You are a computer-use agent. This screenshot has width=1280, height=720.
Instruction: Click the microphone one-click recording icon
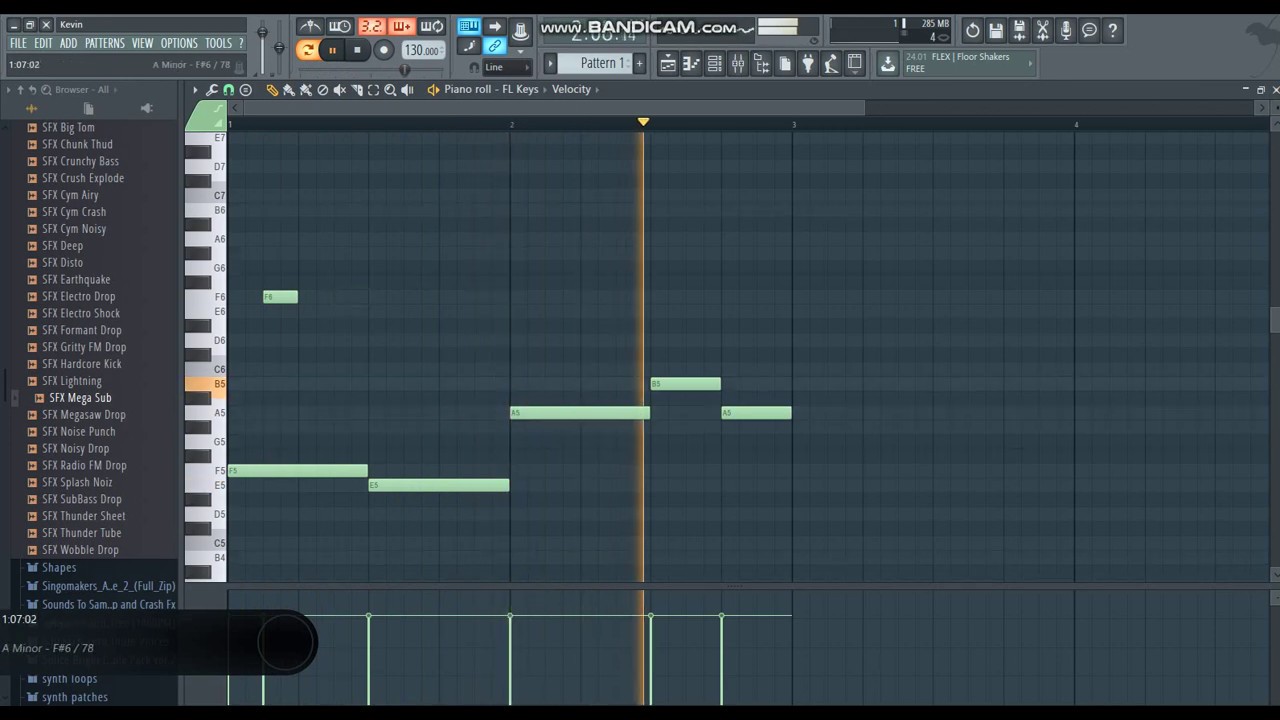tap(1066, 30)
